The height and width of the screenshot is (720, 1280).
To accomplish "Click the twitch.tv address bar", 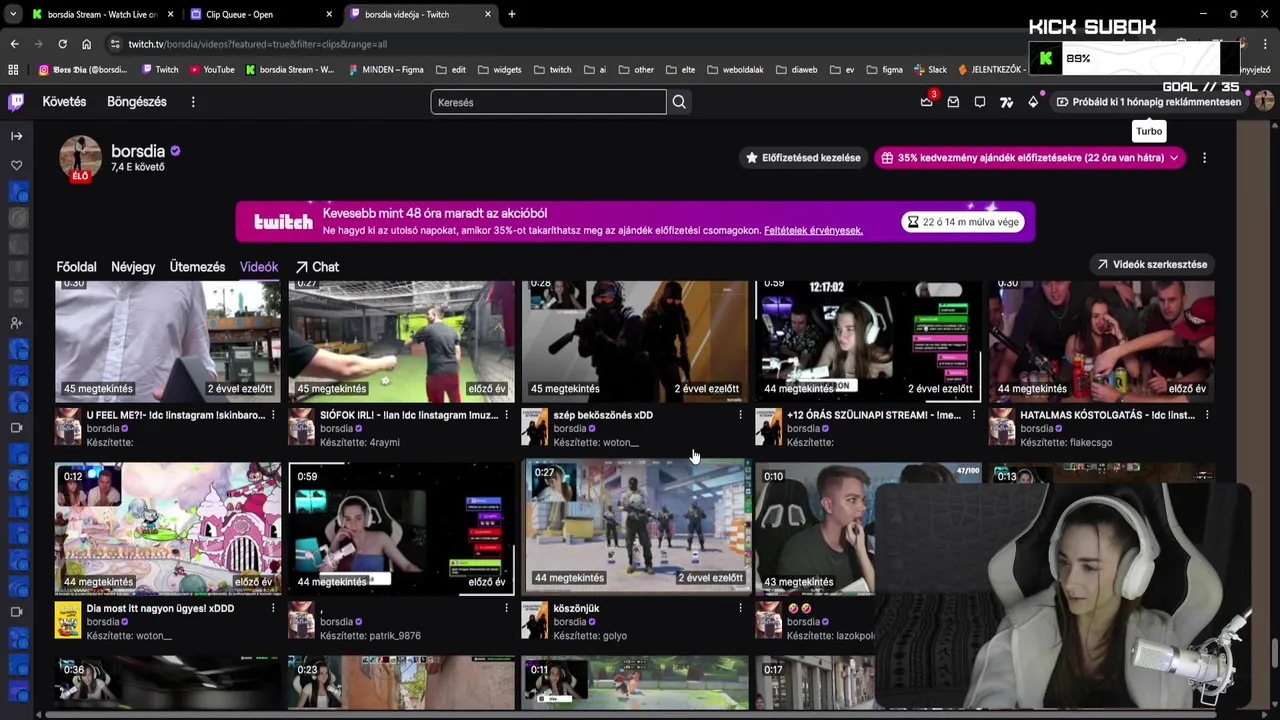I will click(560, 44).
